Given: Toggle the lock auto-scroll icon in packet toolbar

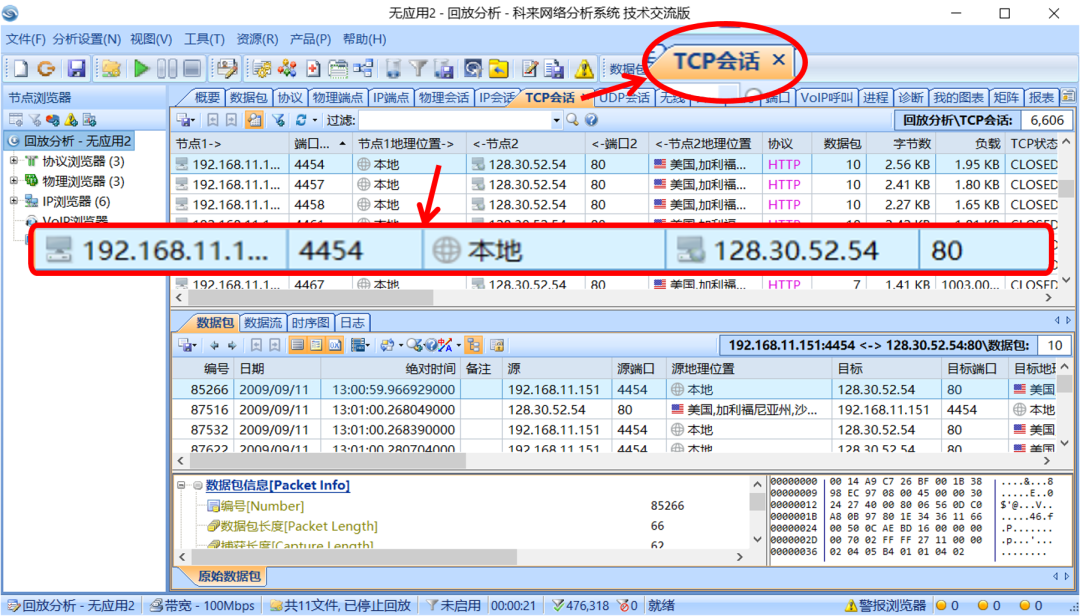Looking at the screenshot, I should (497, 345).
